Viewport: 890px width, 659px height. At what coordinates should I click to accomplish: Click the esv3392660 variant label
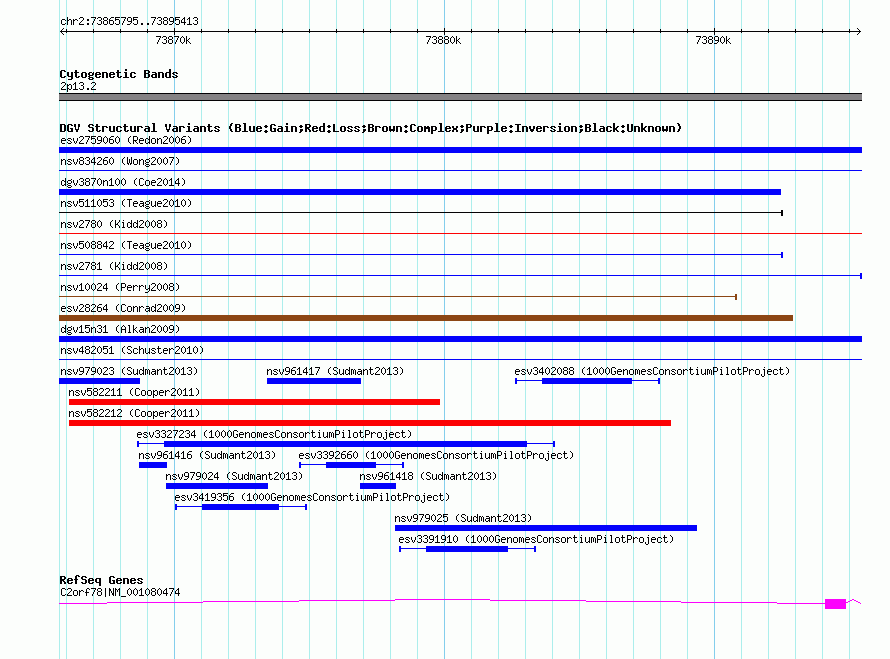pyautogui.click(x=436, y=455)
